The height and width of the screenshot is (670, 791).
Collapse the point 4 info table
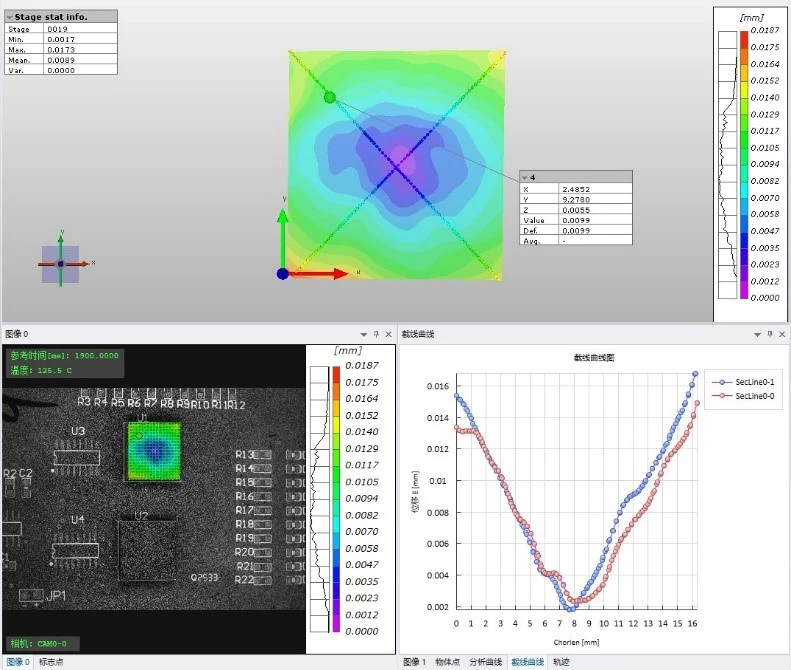point(524,178)
